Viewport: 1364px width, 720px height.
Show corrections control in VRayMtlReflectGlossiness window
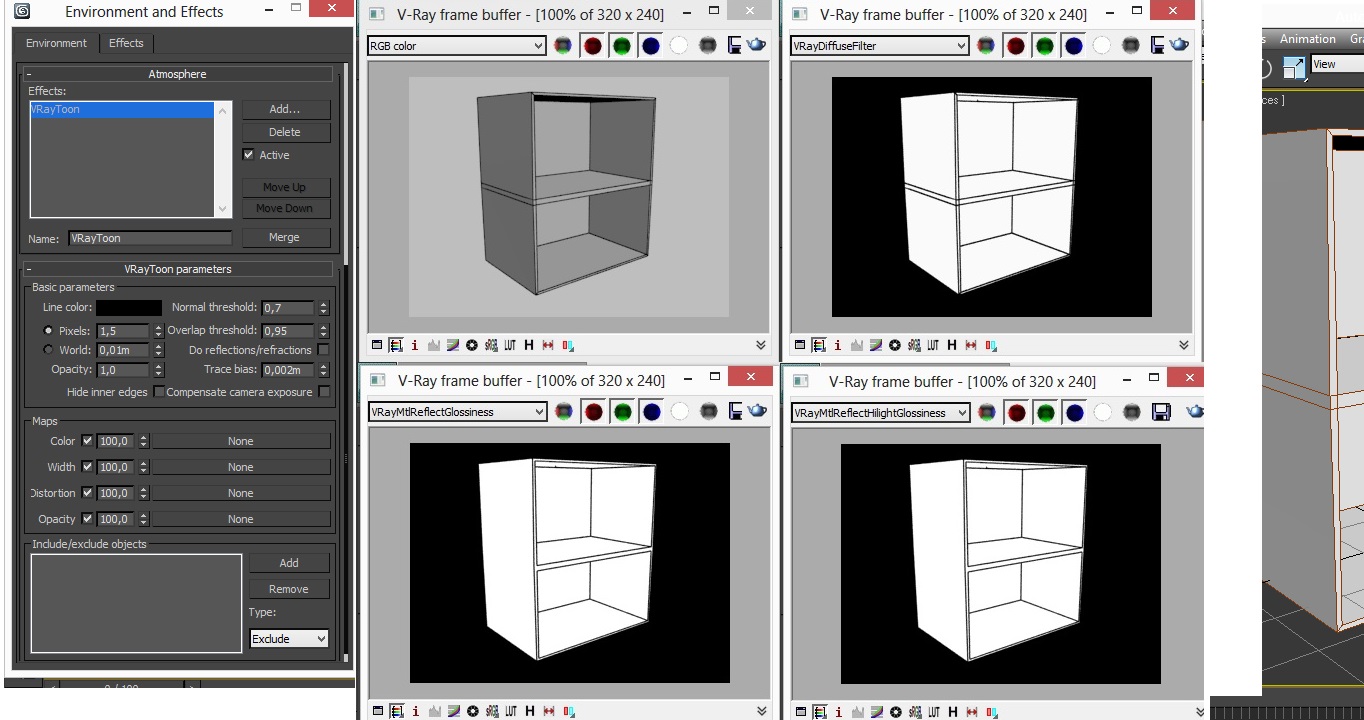[x=376, y=711]
